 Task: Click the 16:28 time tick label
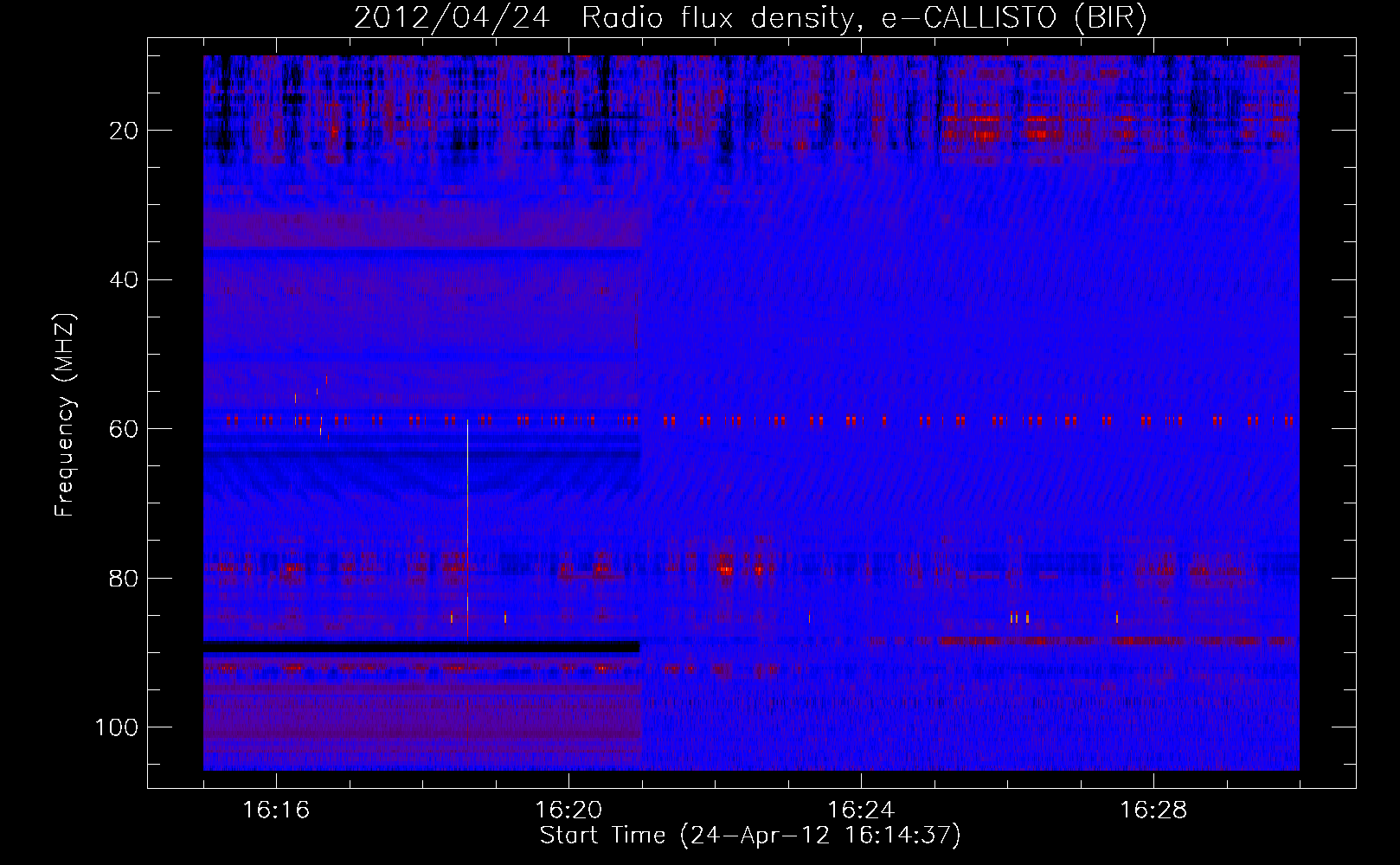point(1153,811)
